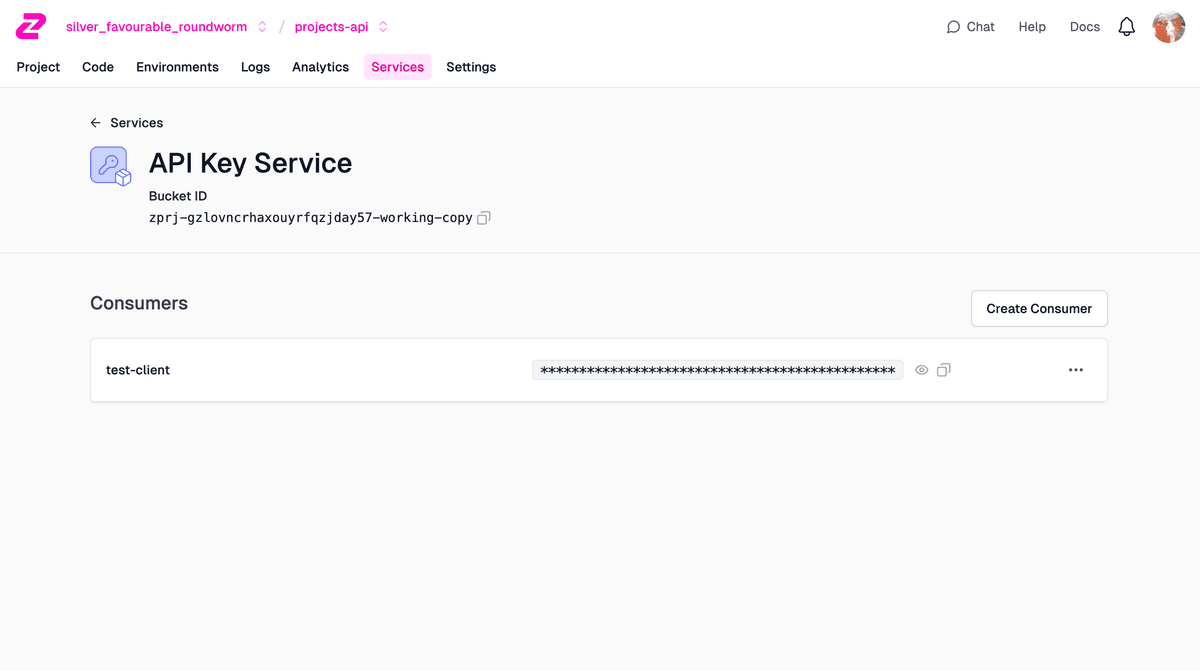Click the back arrow to Services

[96, 123]
